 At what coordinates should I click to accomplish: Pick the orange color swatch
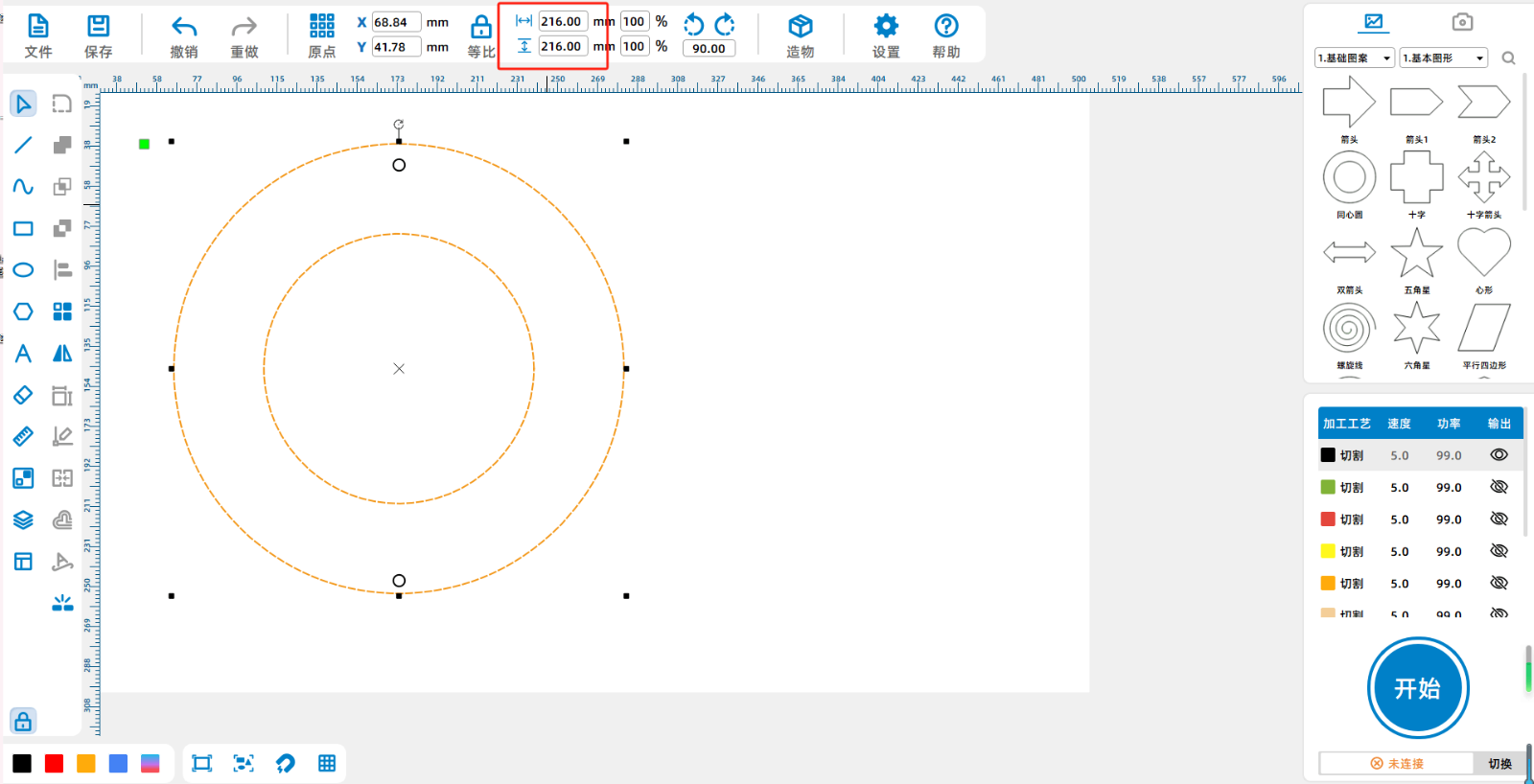(86, 763)
